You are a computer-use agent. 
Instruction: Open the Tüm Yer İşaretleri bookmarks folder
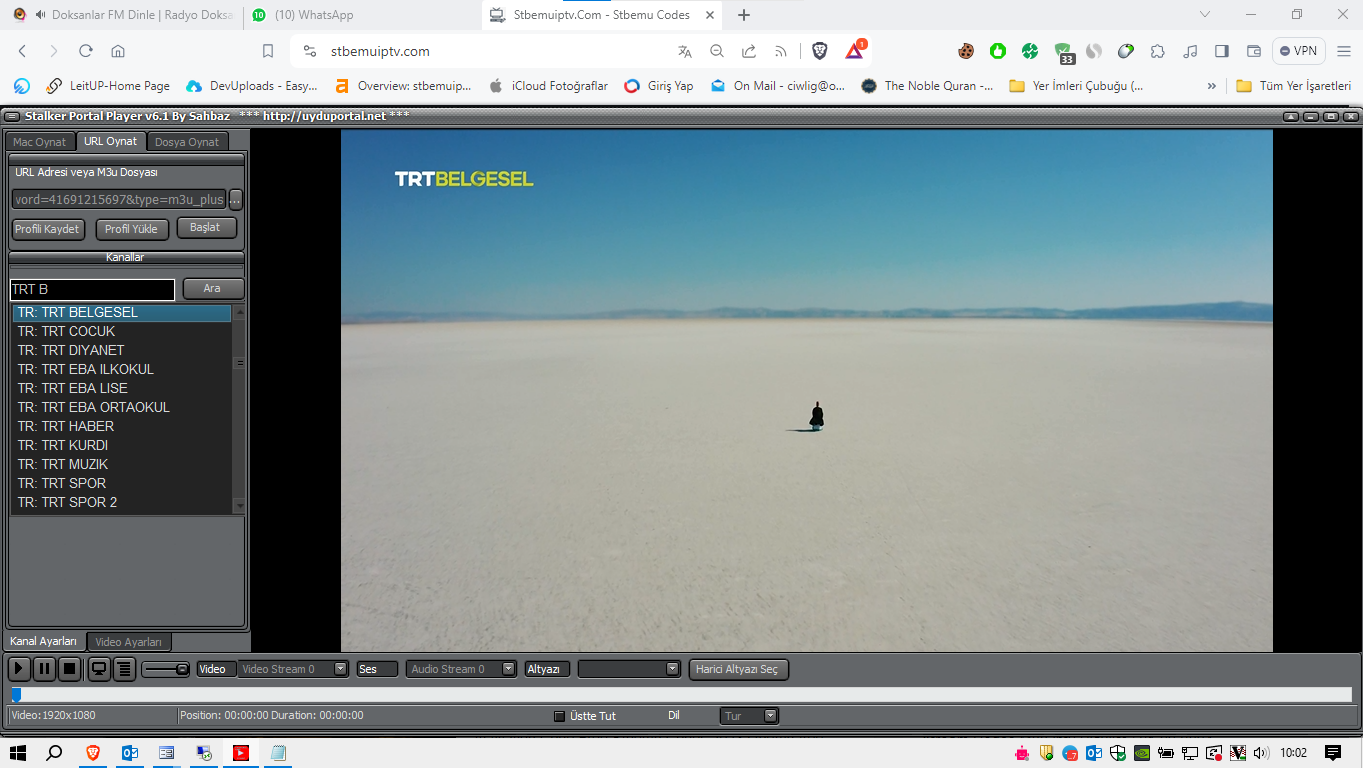pos(1294,86)
